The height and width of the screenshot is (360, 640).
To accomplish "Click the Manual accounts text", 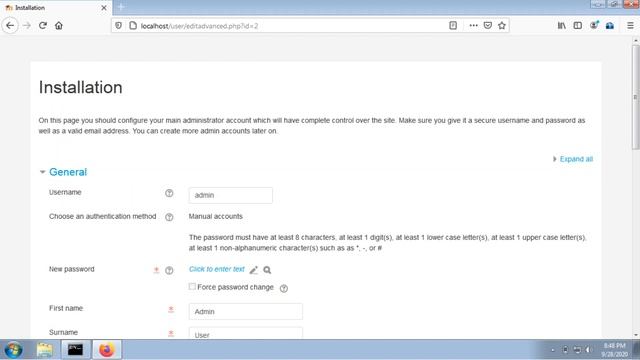I will (216, 216).
